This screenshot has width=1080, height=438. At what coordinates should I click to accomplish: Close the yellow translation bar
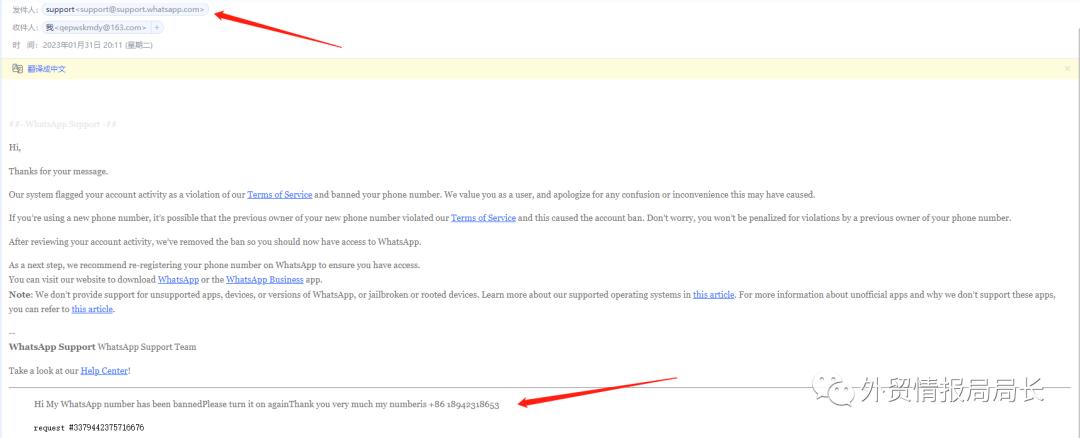click(1067, 69)
